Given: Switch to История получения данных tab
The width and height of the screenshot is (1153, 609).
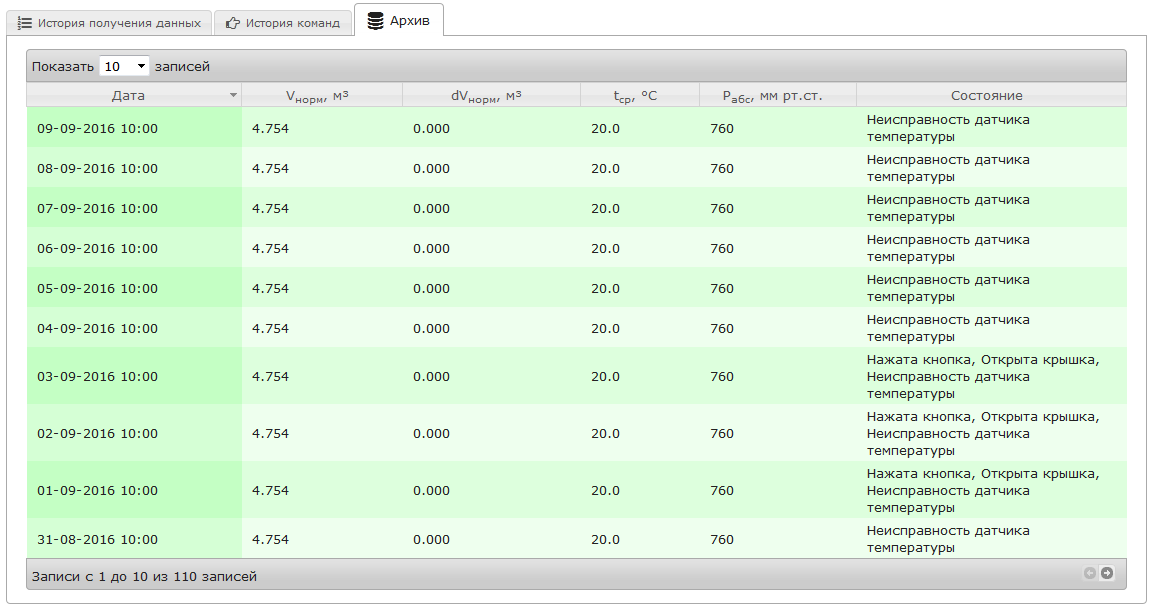Looking at the screenshot, I should (110, 23).
